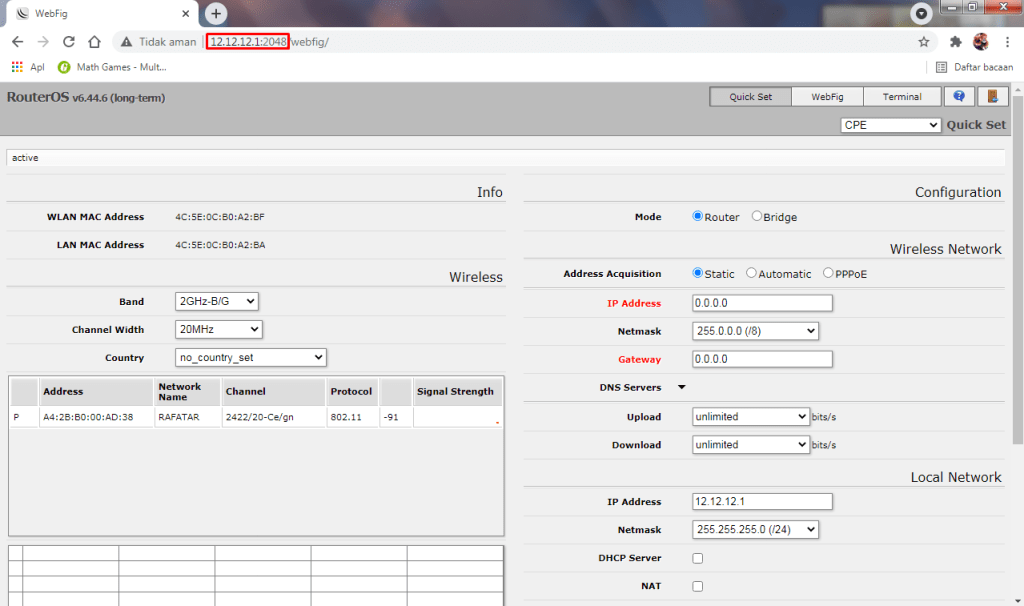Open the CPE Quick Set mode dropdown
This screenshot has height=606, width=1024.
pos(890,125)
